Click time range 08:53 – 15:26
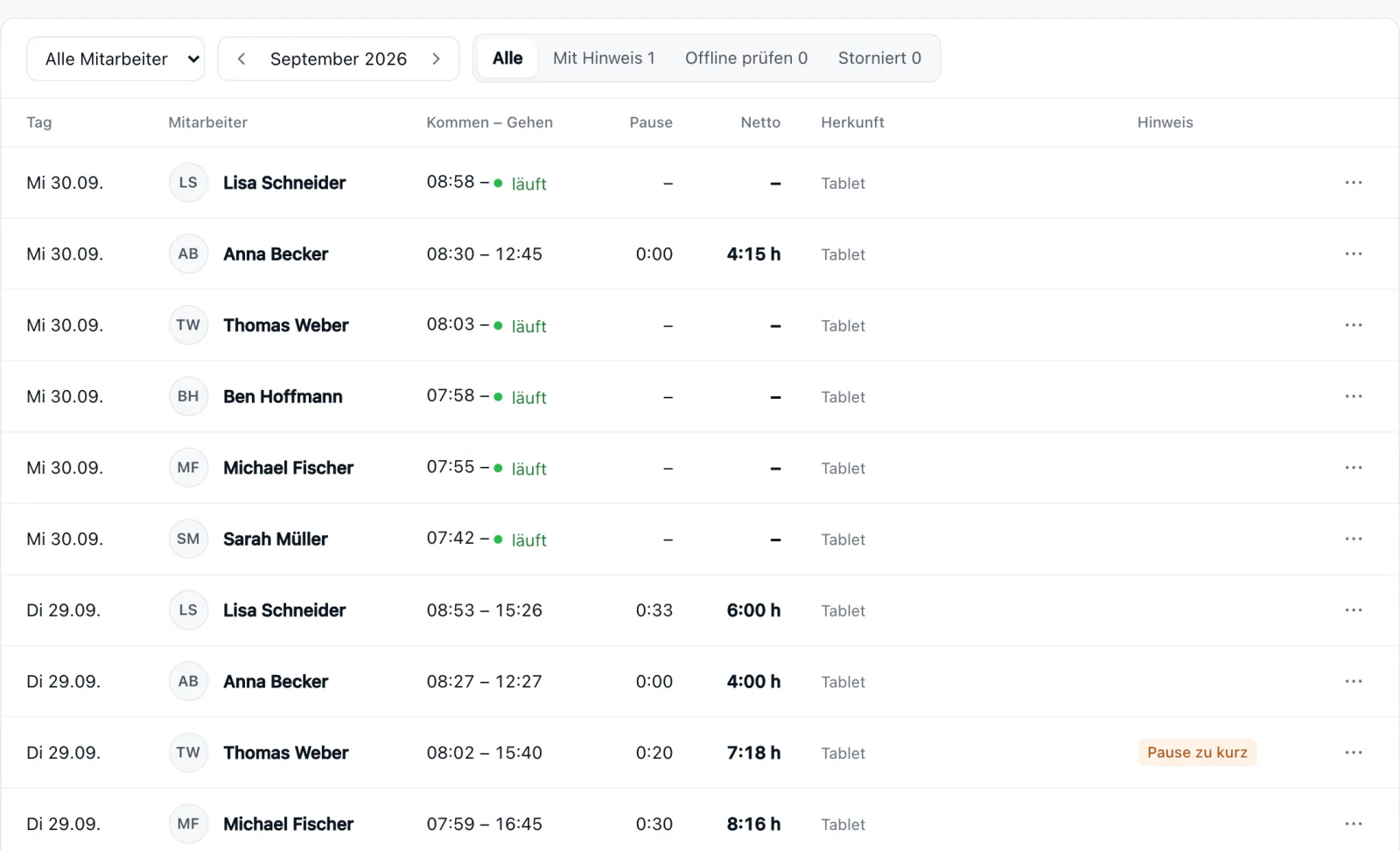The height and width of the screenshot is (850, 1400). (485, 610)
